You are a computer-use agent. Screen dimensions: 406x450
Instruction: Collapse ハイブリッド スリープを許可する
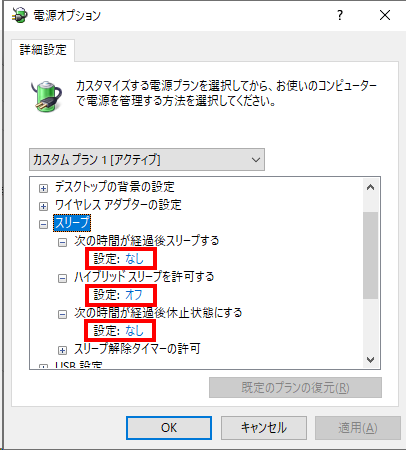[x=62, y=278]
